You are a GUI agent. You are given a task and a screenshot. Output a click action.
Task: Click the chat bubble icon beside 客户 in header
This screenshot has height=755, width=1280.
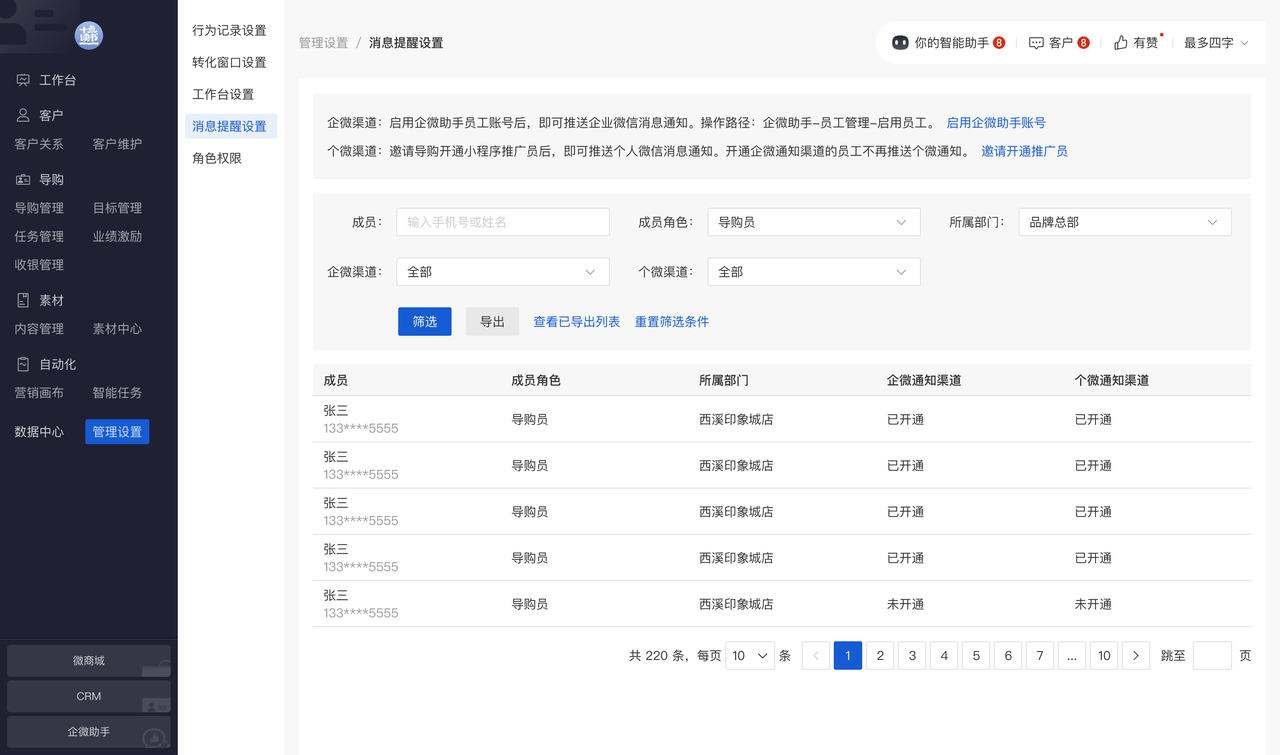(1036, 43)
